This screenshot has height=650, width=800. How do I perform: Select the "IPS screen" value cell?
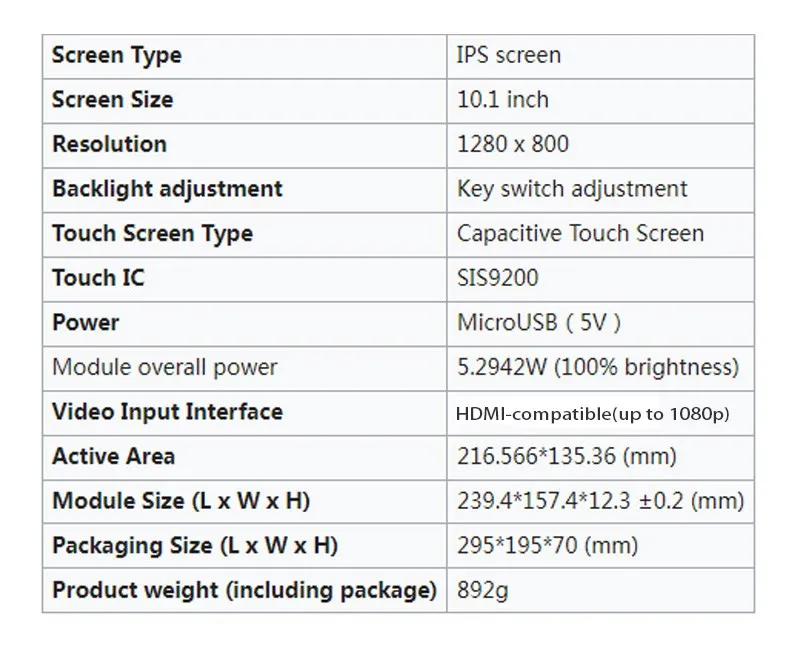[x=509, y=56]
